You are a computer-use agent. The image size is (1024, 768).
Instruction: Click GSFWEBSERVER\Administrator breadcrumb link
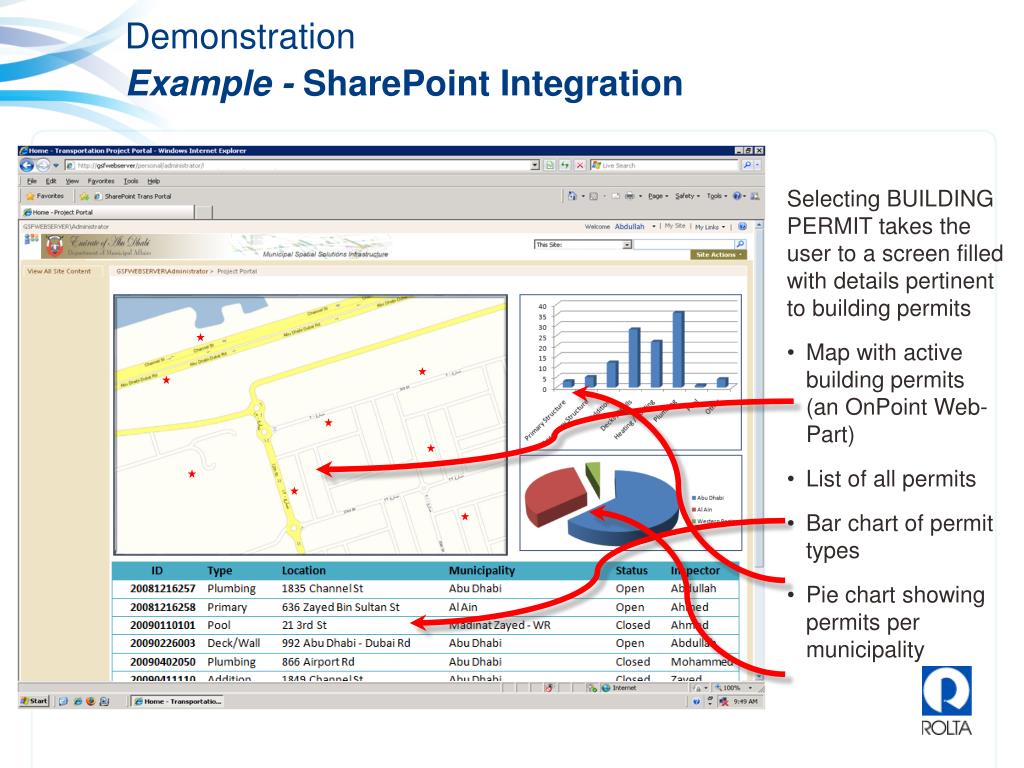coord(162,271)
